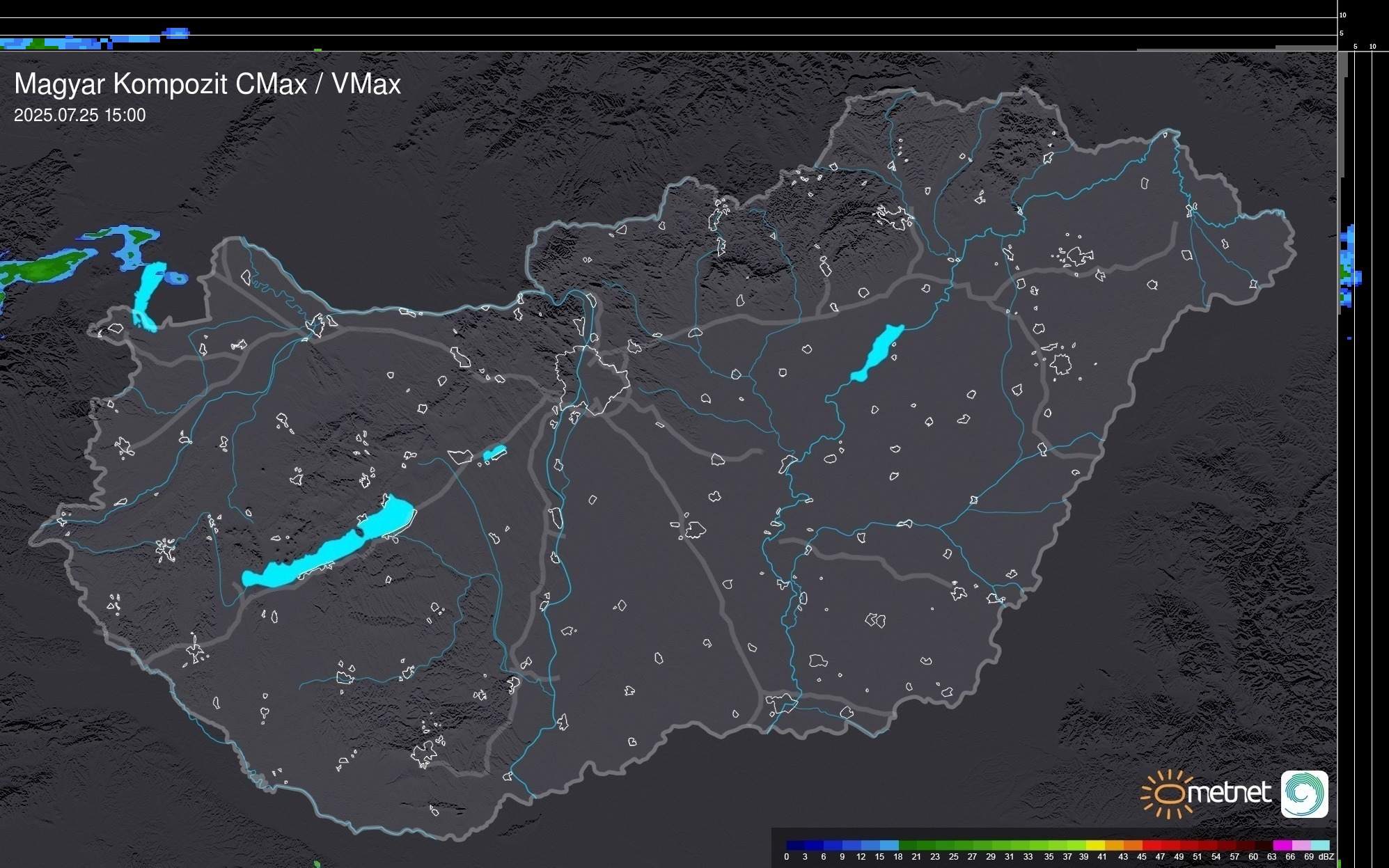Click the dark blue 0 dBZ swatch
1389x868 pixels.
pos(795,845)
